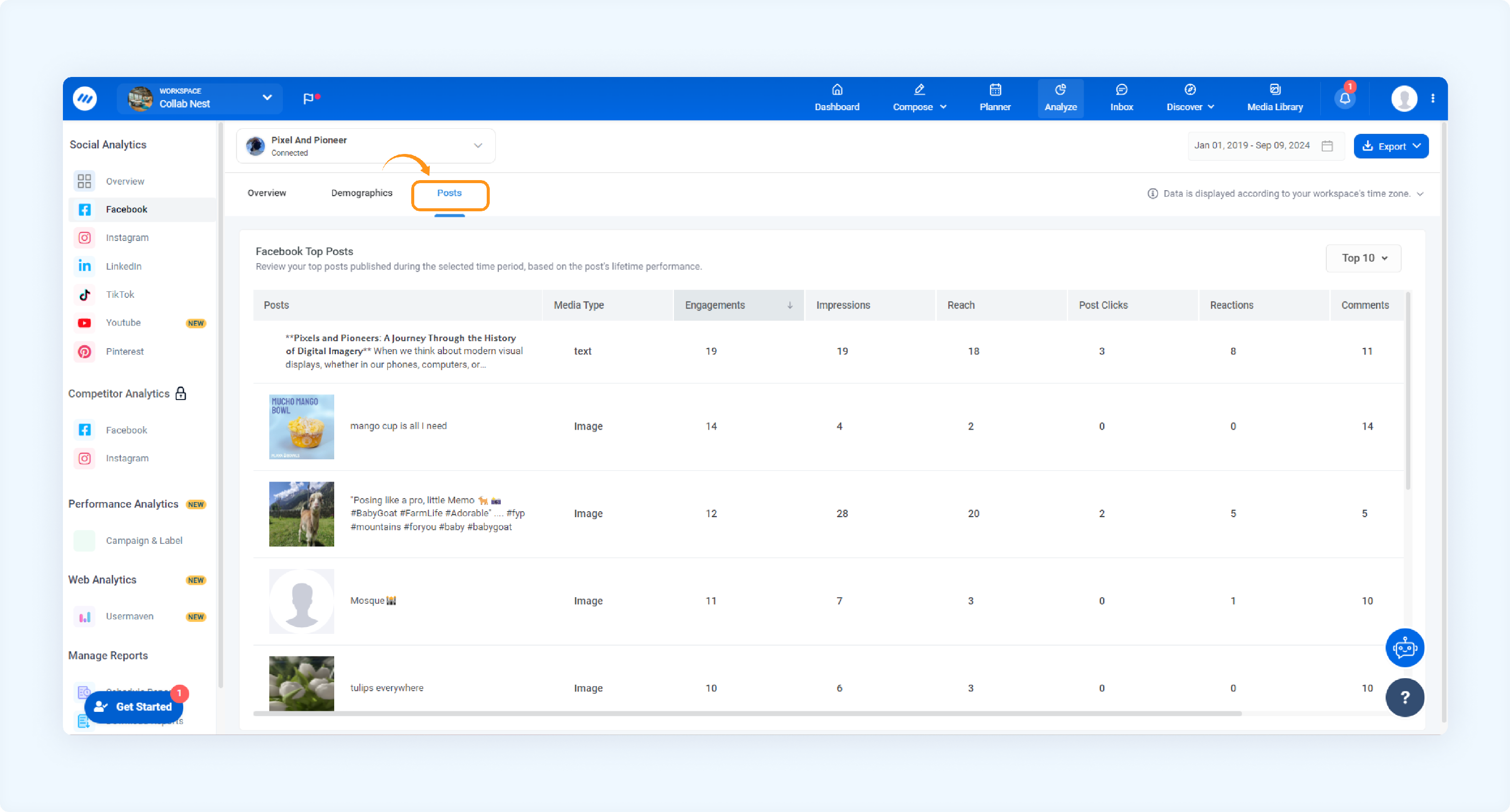This screenshot has width=1510, height=812.
Task: Click the table's vertical scrollbar
Action: coord(1408,391)
